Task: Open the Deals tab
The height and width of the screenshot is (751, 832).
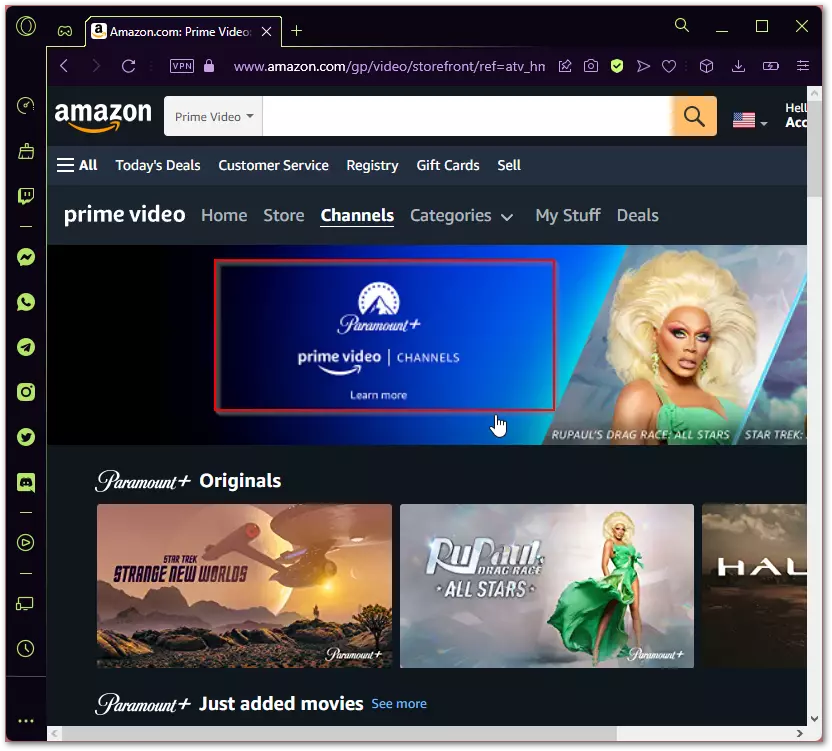Action: pos(637,215)
